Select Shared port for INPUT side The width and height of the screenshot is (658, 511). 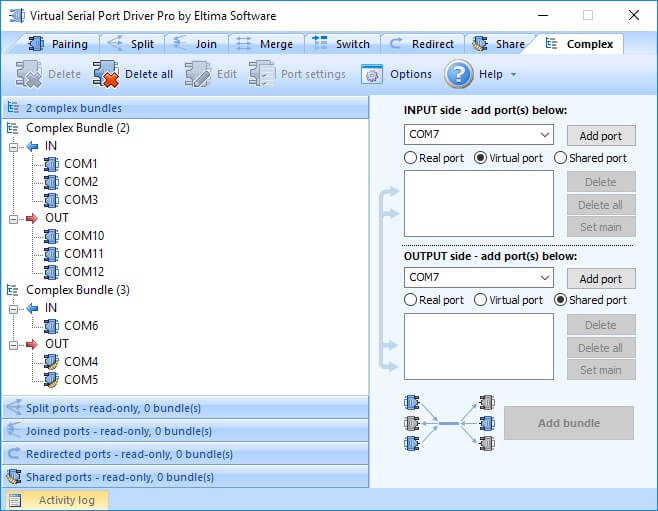pyautogui.click(x=561, y=158)
